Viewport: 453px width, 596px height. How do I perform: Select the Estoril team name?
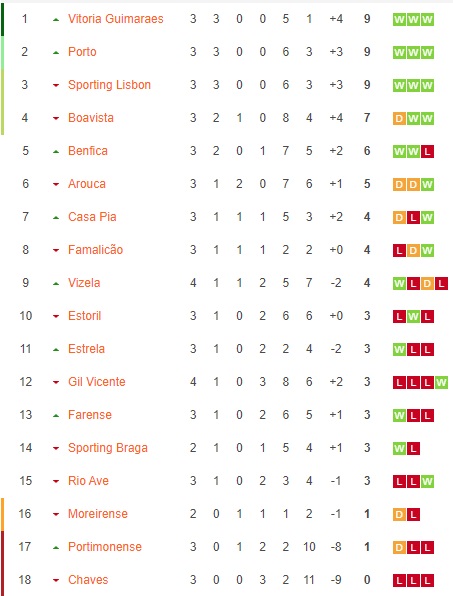pyautogui.click(x=84, y=316)
